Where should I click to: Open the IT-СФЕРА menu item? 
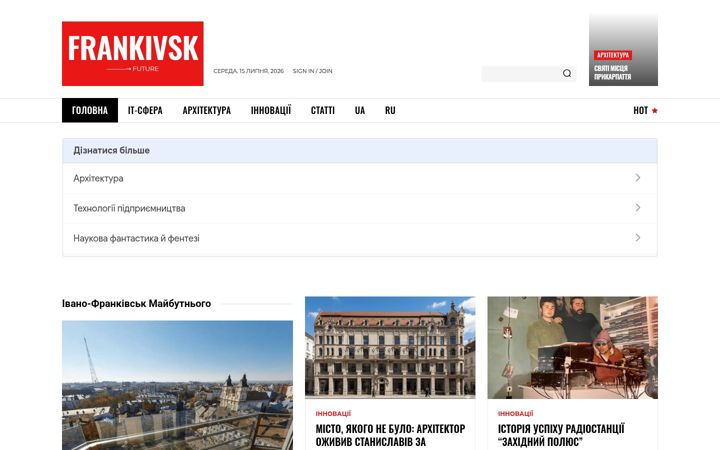pyautogui.click(x=145, y=110)
